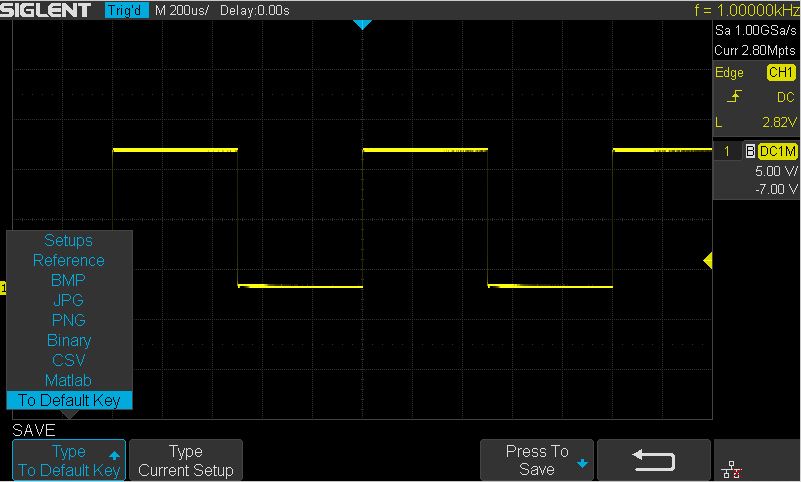Click the CH1 trigger source badge
Viewport: 801px width, 482px height.
pyautogui.click(x=780, y=73)
